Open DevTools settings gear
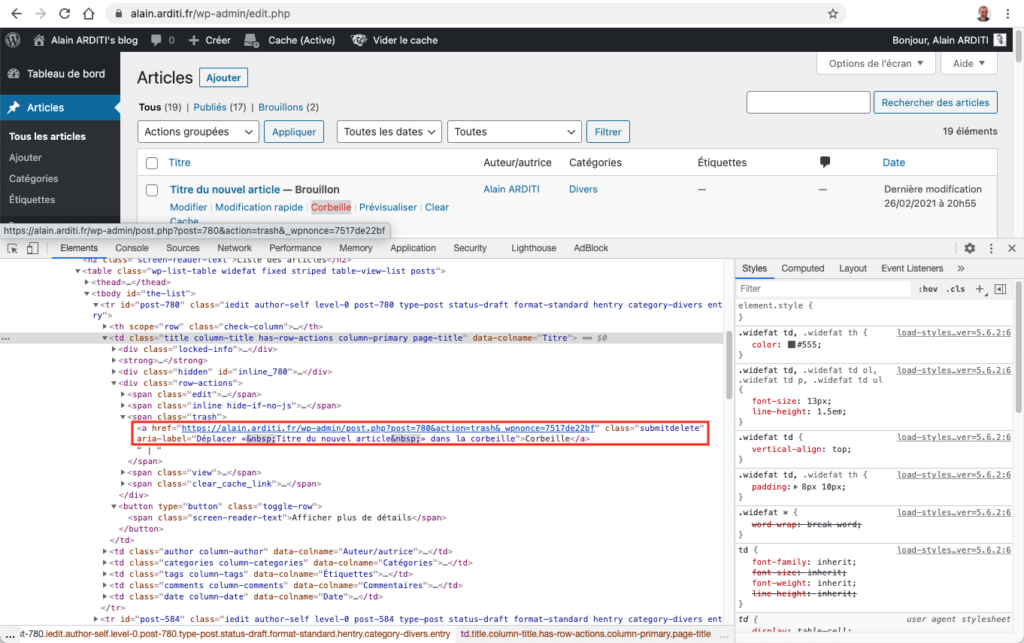The width and height of the screenshot is (1024, 643). 970,248
